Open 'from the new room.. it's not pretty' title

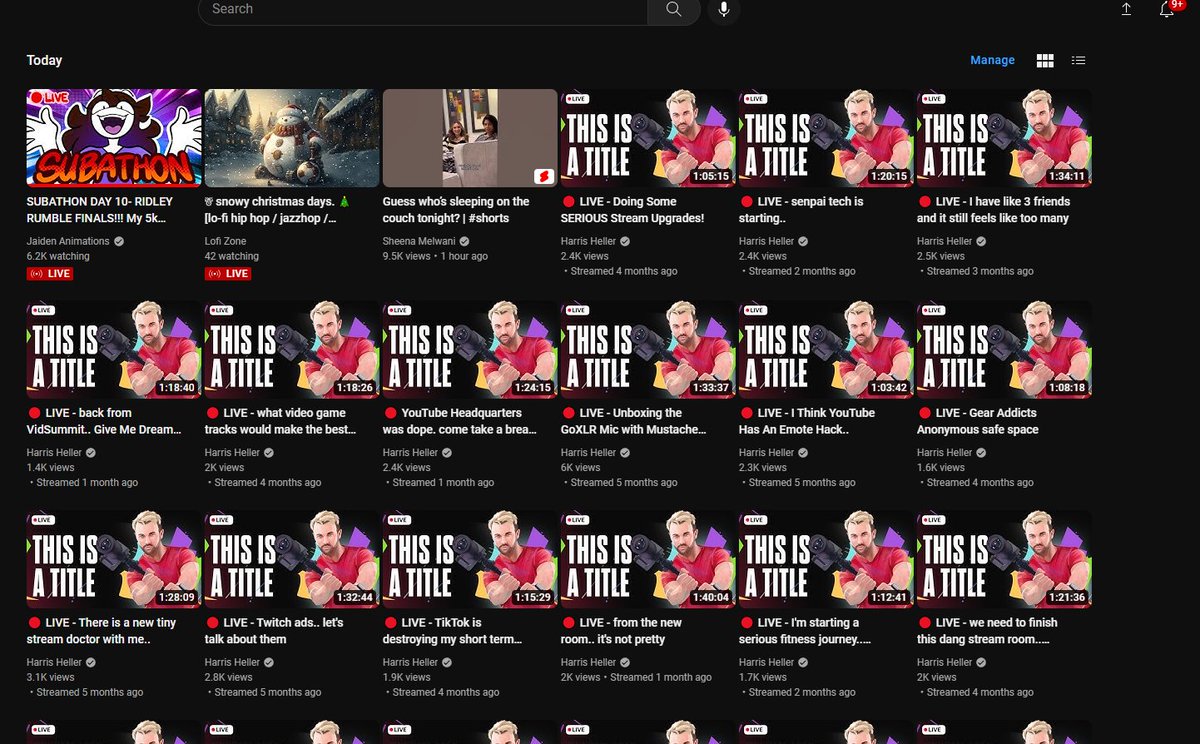(621, 631)
